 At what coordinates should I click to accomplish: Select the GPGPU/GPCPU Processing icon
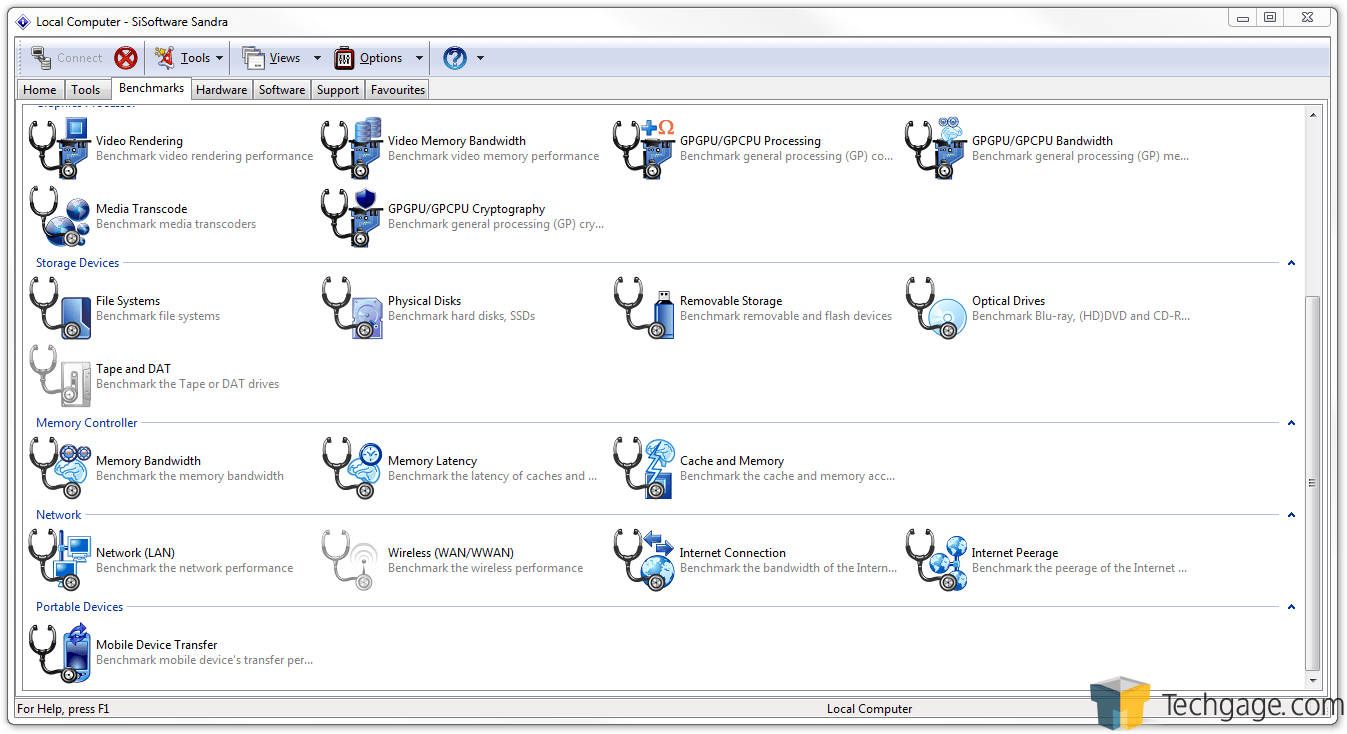tap(644, 148)
